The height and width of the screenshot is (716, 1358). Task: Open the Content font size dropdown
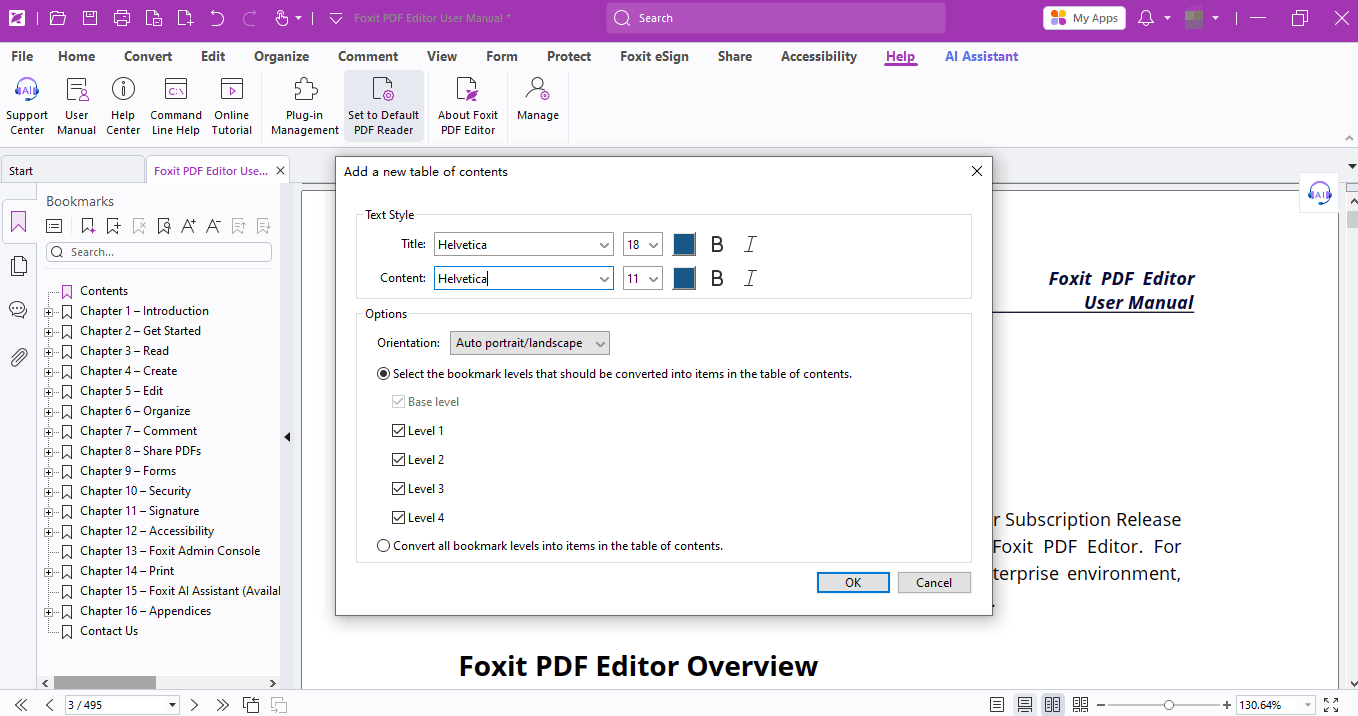pos(653,278)
